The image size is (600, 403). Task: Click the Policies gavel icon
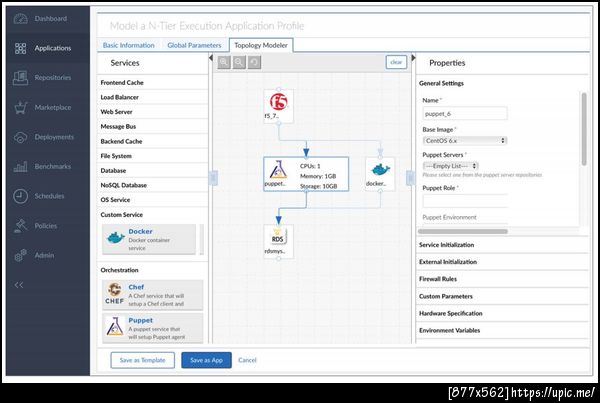[21, 226]
